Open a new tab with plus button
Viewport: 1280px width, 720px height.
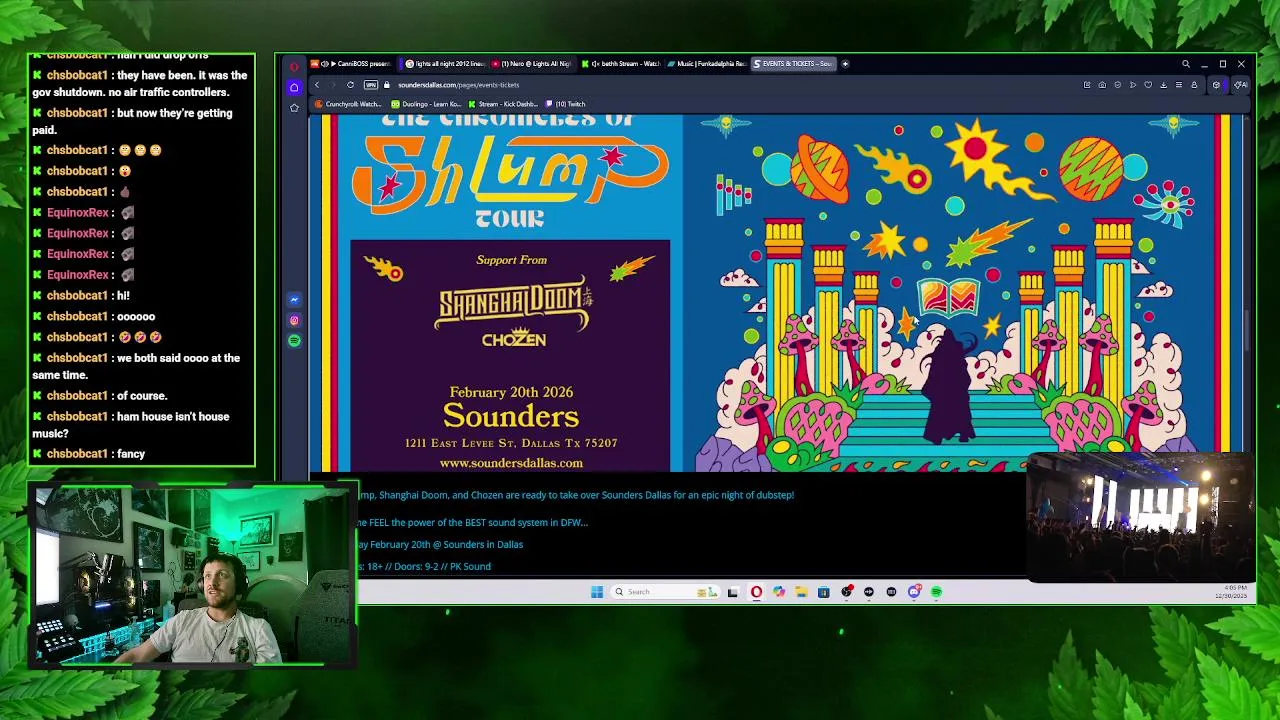(x=845, y=64)
